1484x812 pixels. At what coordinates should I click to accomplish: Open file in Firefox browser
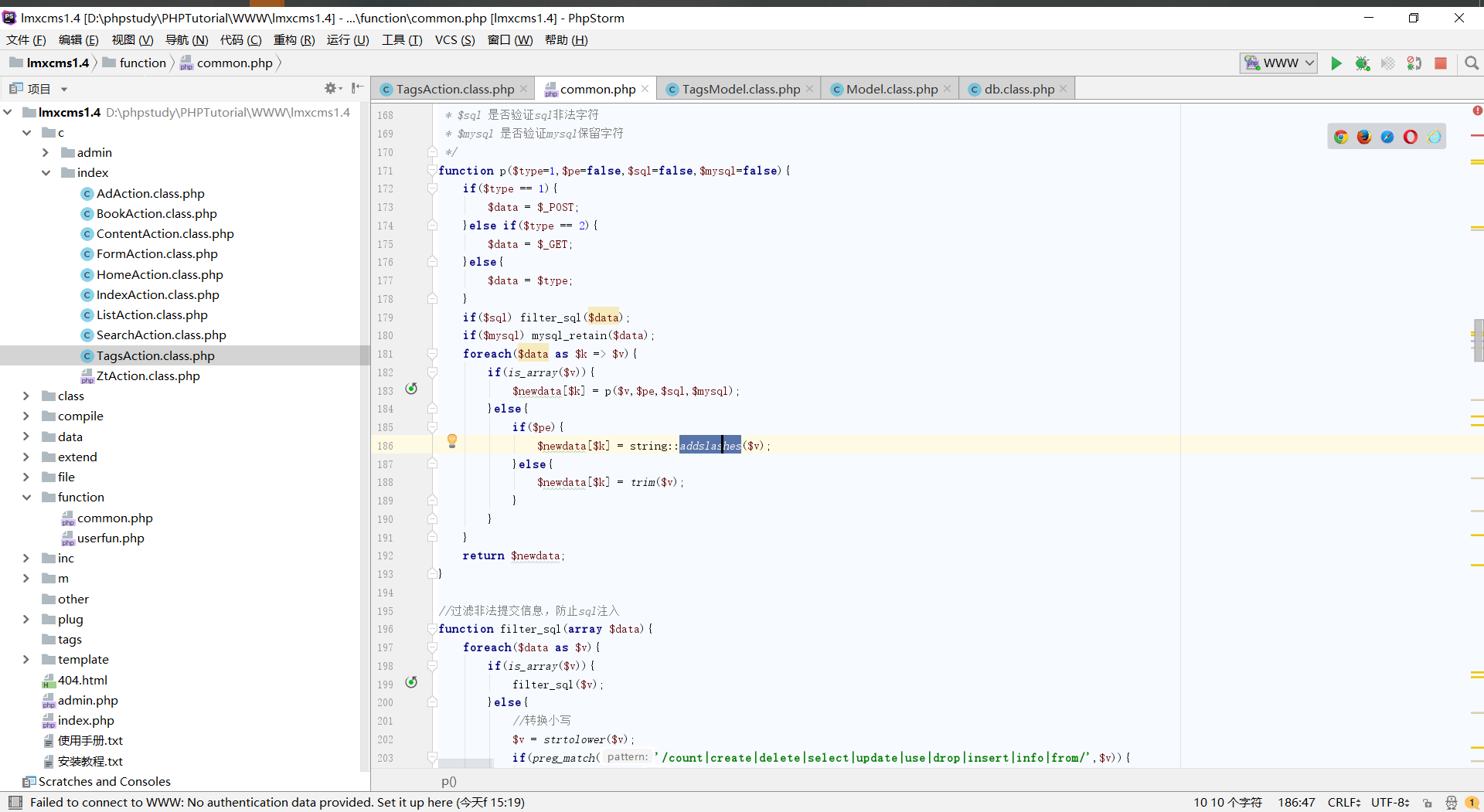click(1364, 137)
